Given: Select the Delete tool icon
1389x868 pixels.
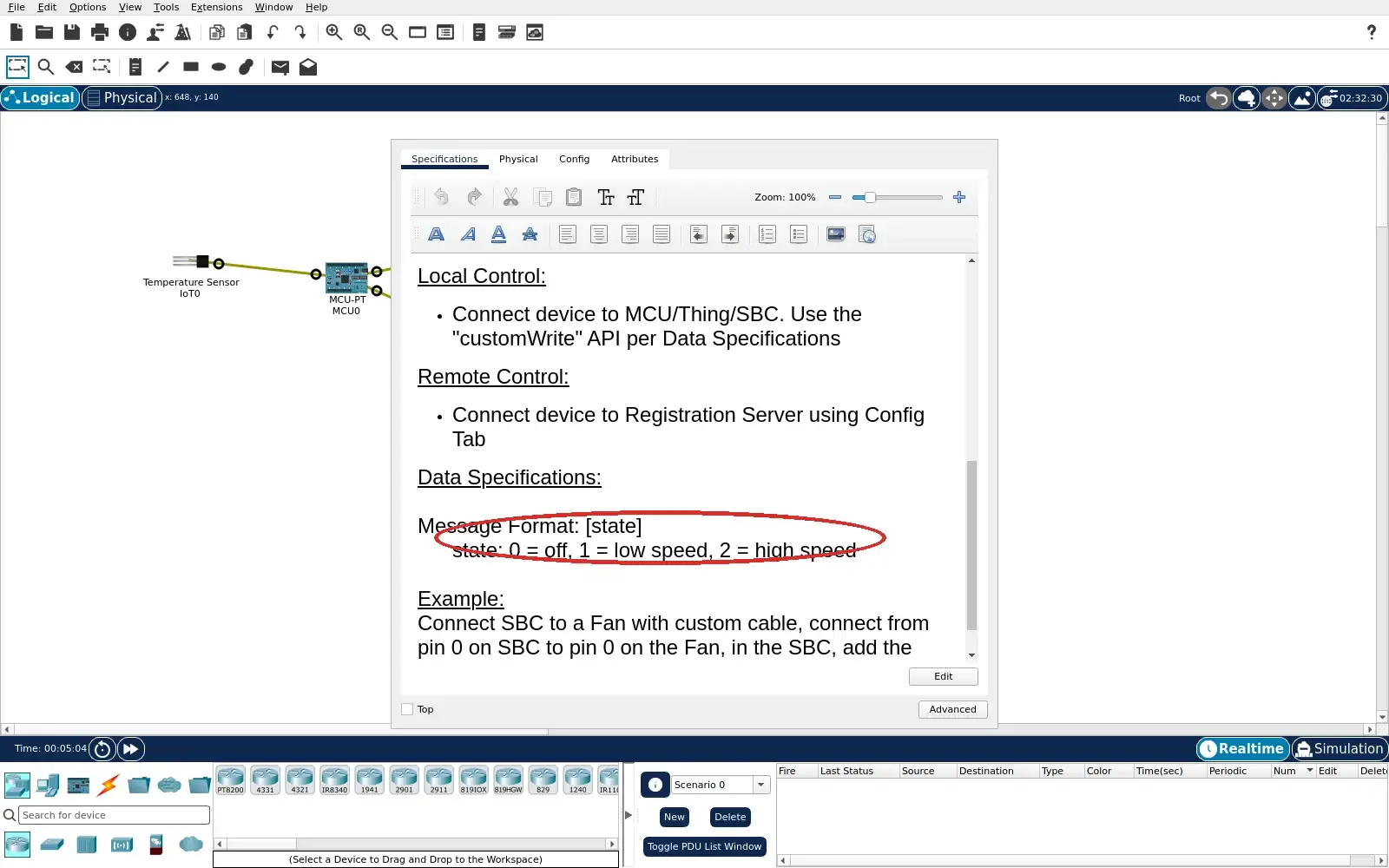Looking at the screenshot, I should pyautogui.click(x=74, y=67).
